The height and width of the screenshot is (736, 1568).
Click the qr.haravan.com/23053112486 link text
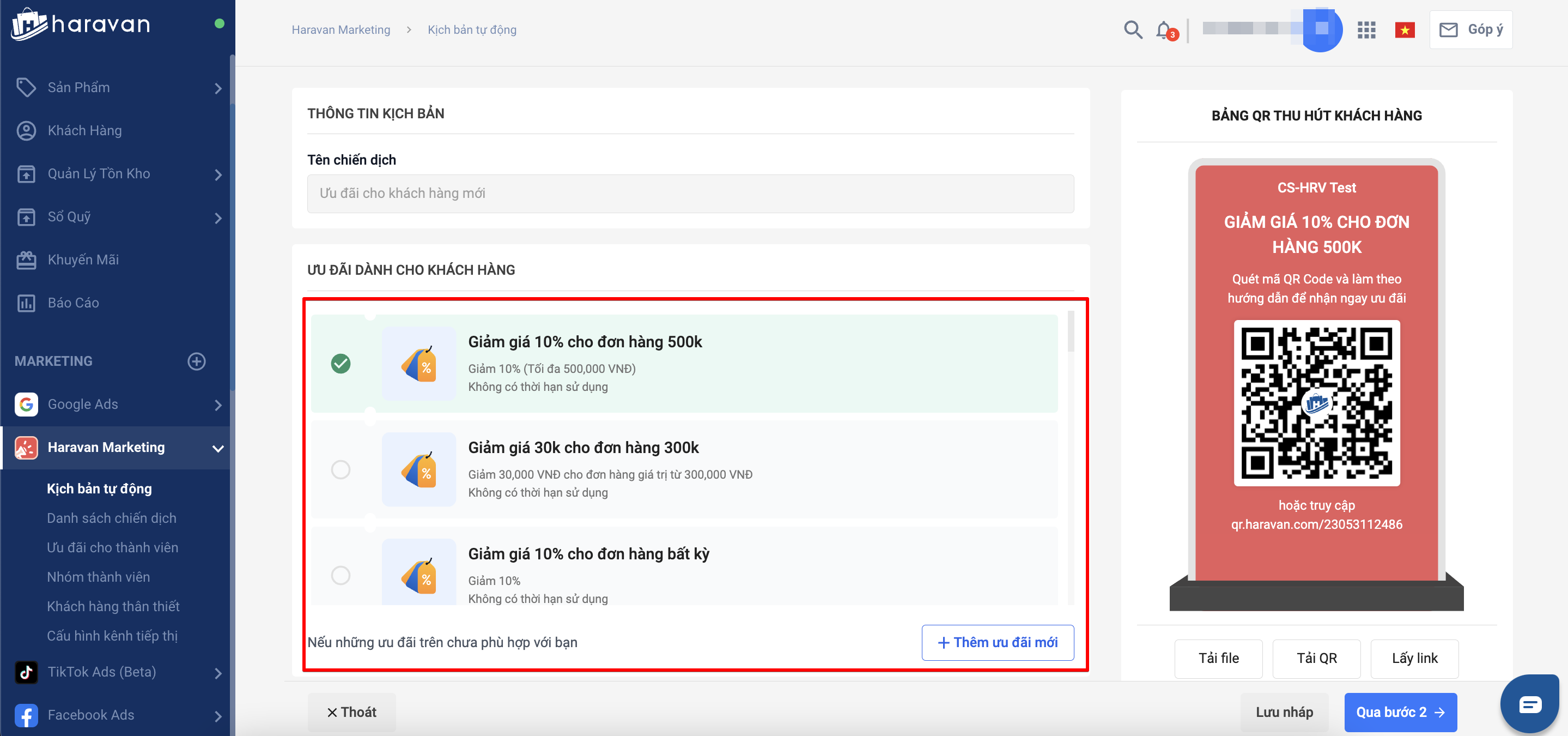tap(1317, 524)
